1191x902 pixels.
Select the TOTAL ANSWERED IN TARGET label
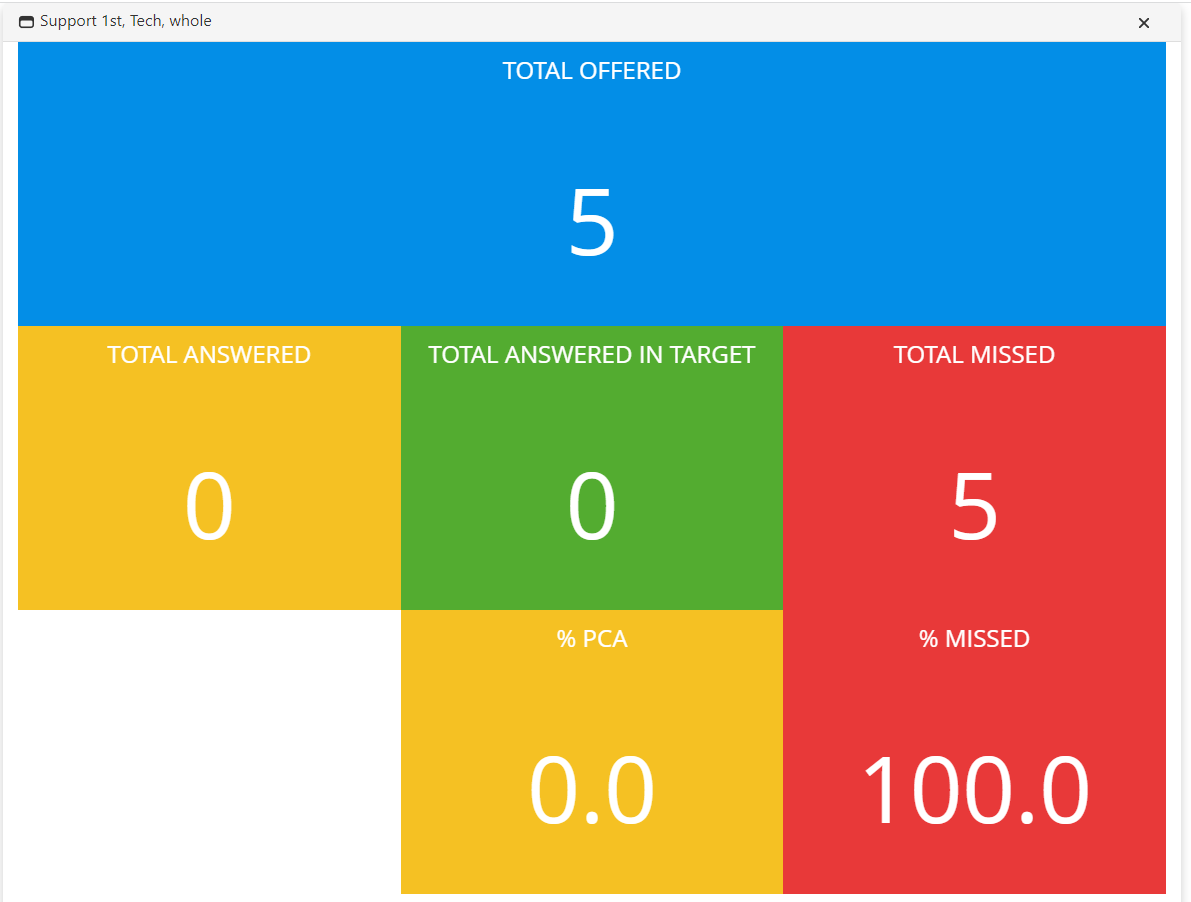(x=591, y=355)
